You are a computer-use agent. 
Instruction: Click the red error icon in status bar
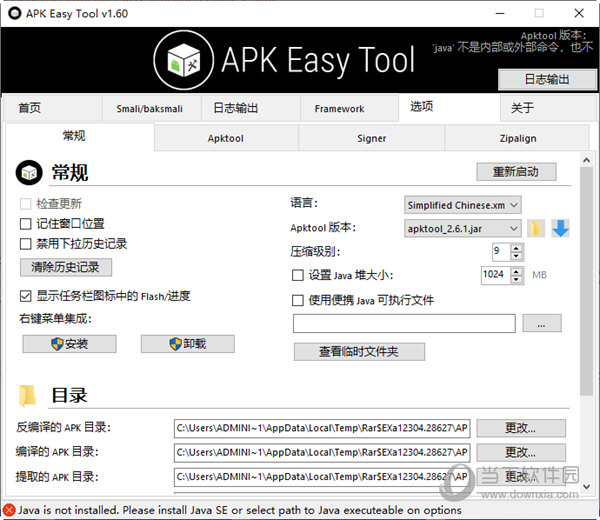9,510
